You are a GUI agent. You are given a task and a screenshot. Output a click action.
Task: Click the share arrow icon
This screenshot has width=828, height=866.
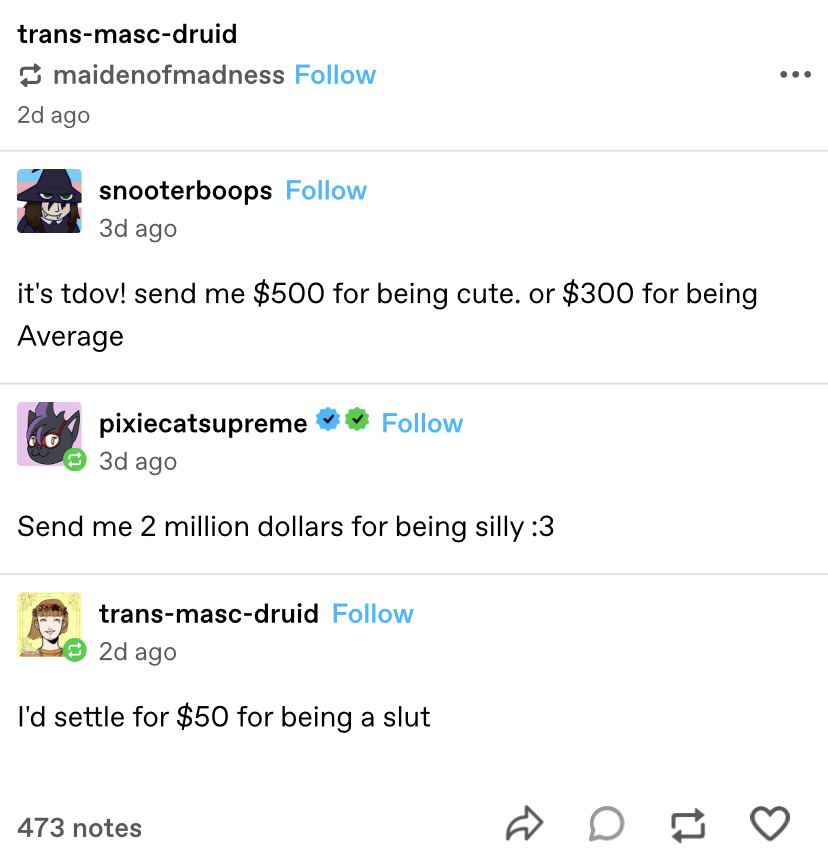click(x=524, y=824)
